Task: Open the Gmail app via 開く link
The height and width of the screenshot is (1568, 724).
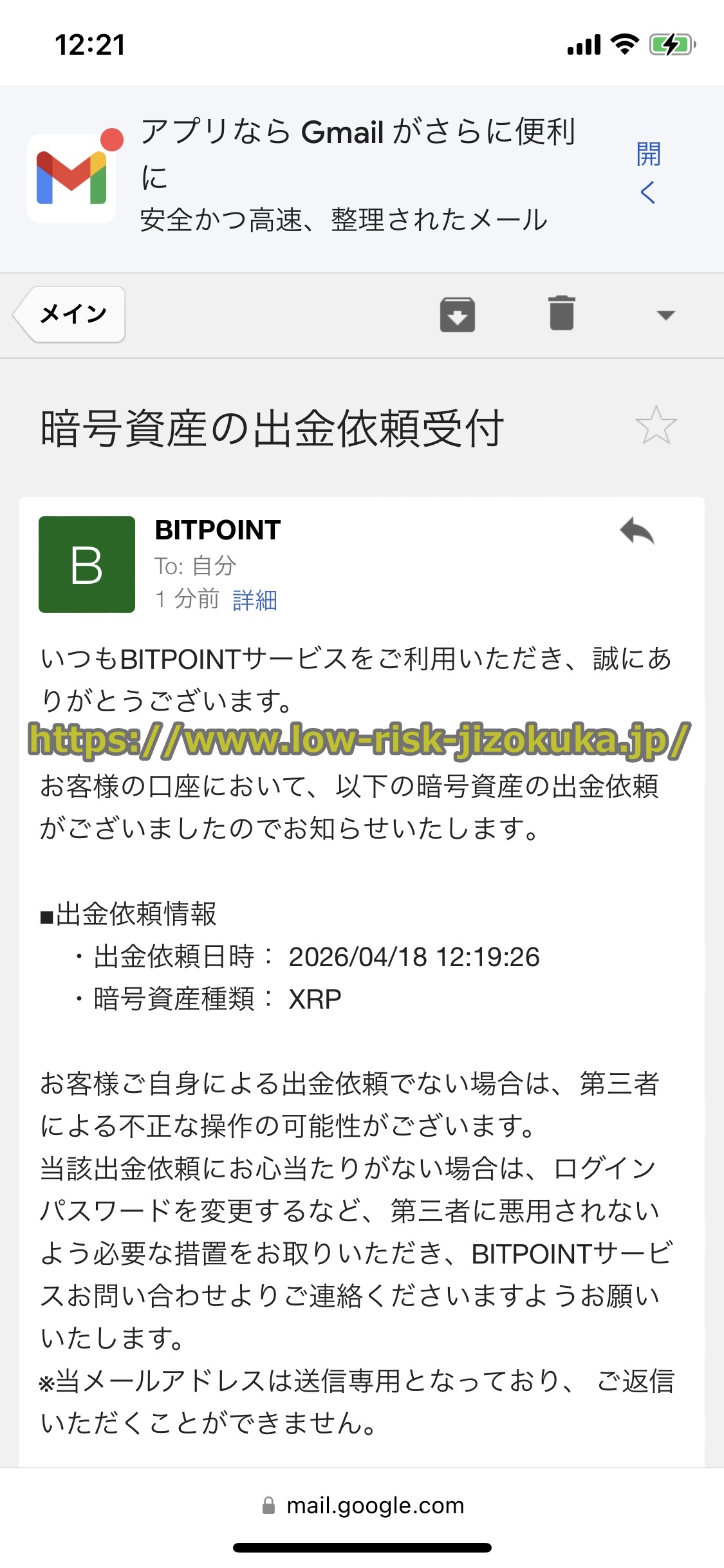Action: click(x=648, y=173)
